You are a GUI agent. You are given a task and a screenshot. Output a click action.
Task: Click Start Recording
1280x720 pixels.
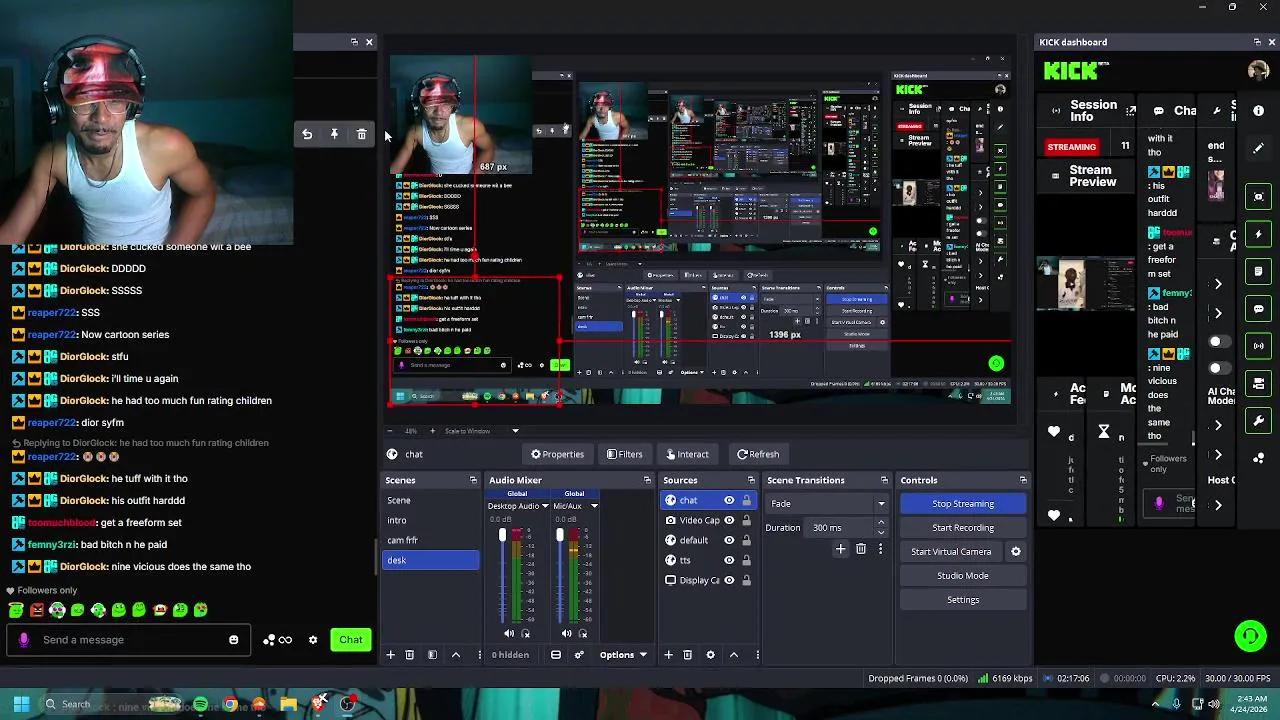[x=963, y=528]
